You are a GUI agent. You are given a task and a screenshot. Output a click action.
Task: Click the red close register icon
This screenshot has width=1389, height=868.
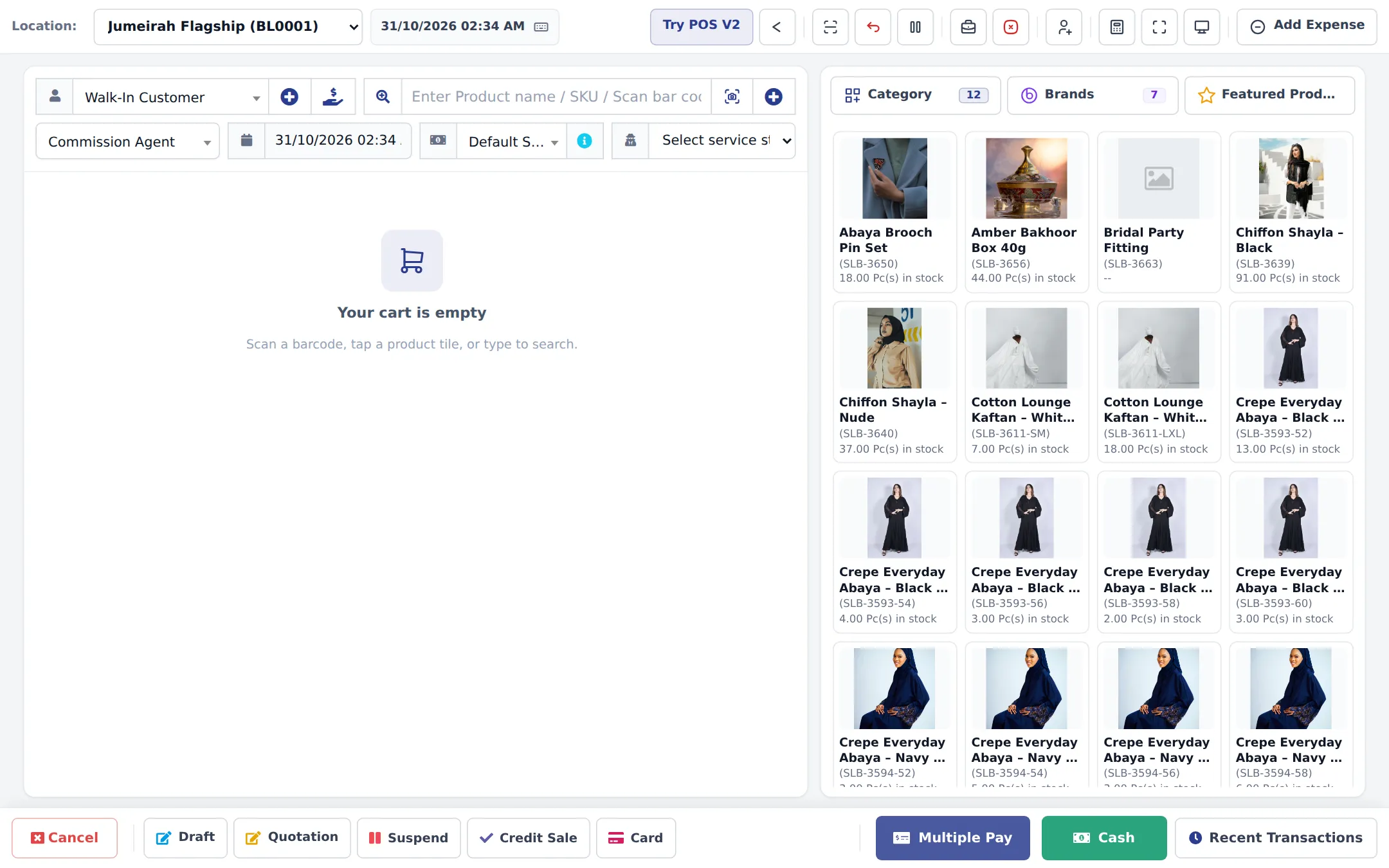coord(1011,27)
